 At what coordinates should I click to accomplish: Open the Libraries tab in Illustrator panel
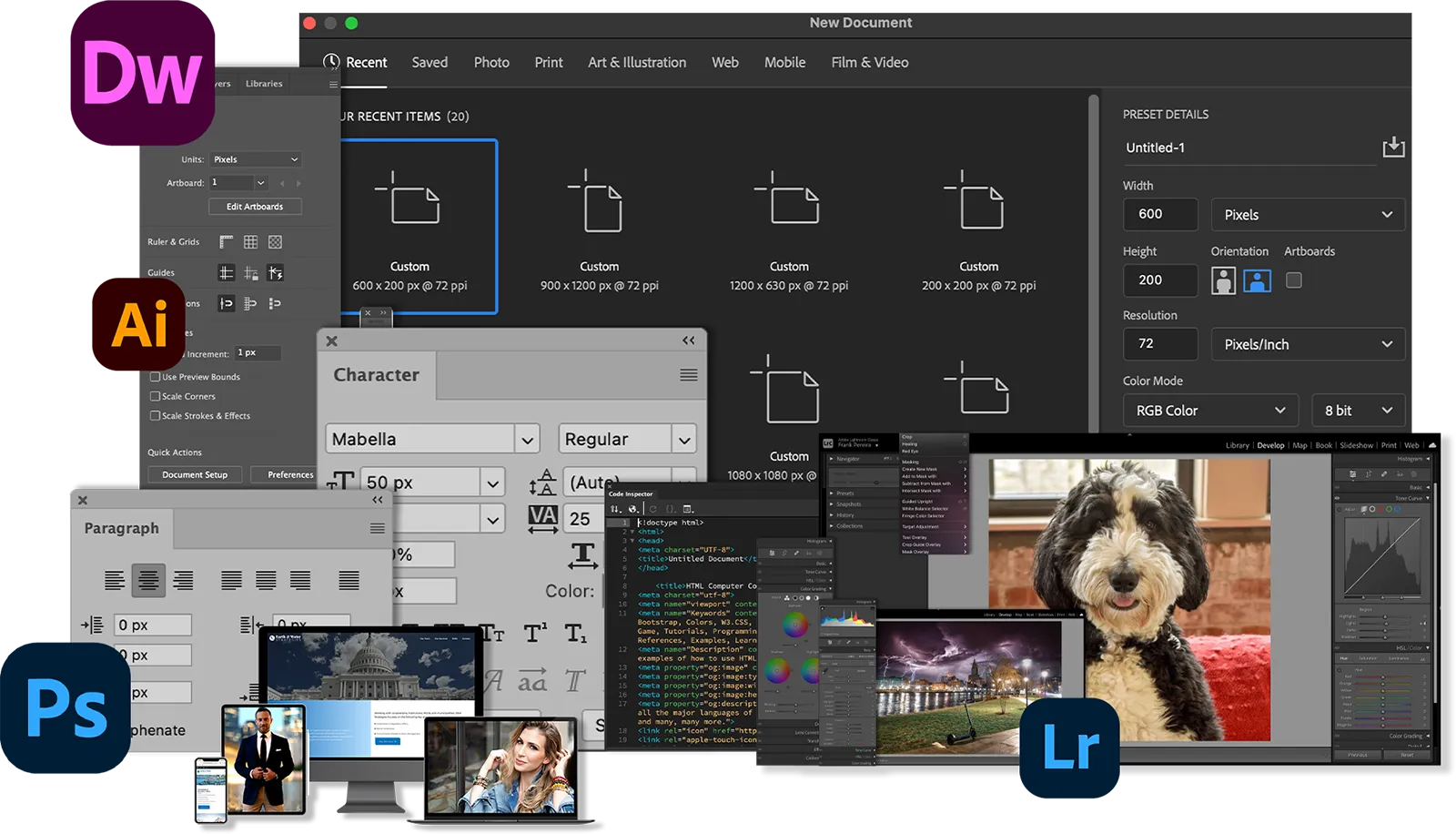264,83
